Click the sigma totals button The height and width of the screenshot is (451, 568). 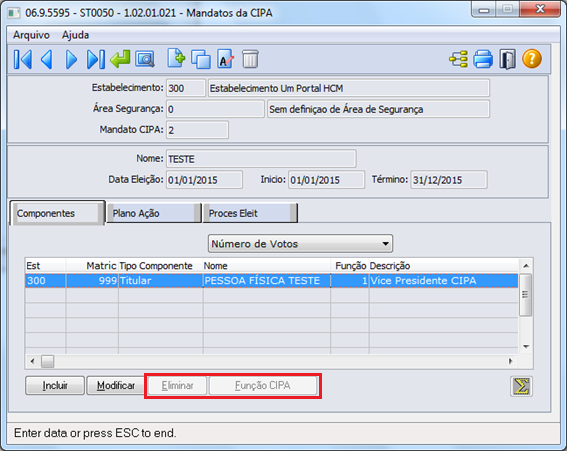click(521, 386)
